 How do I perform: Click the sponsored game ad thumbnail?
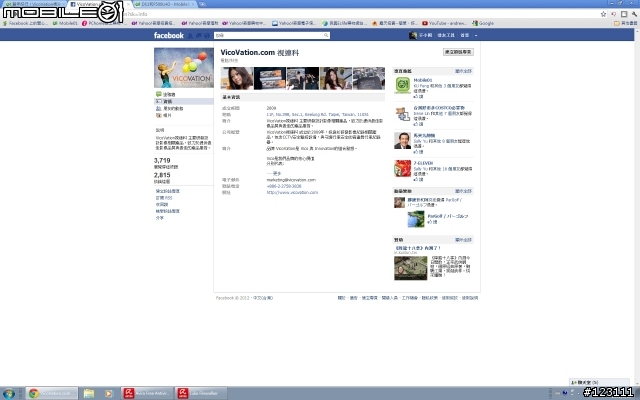pos(411,268)
